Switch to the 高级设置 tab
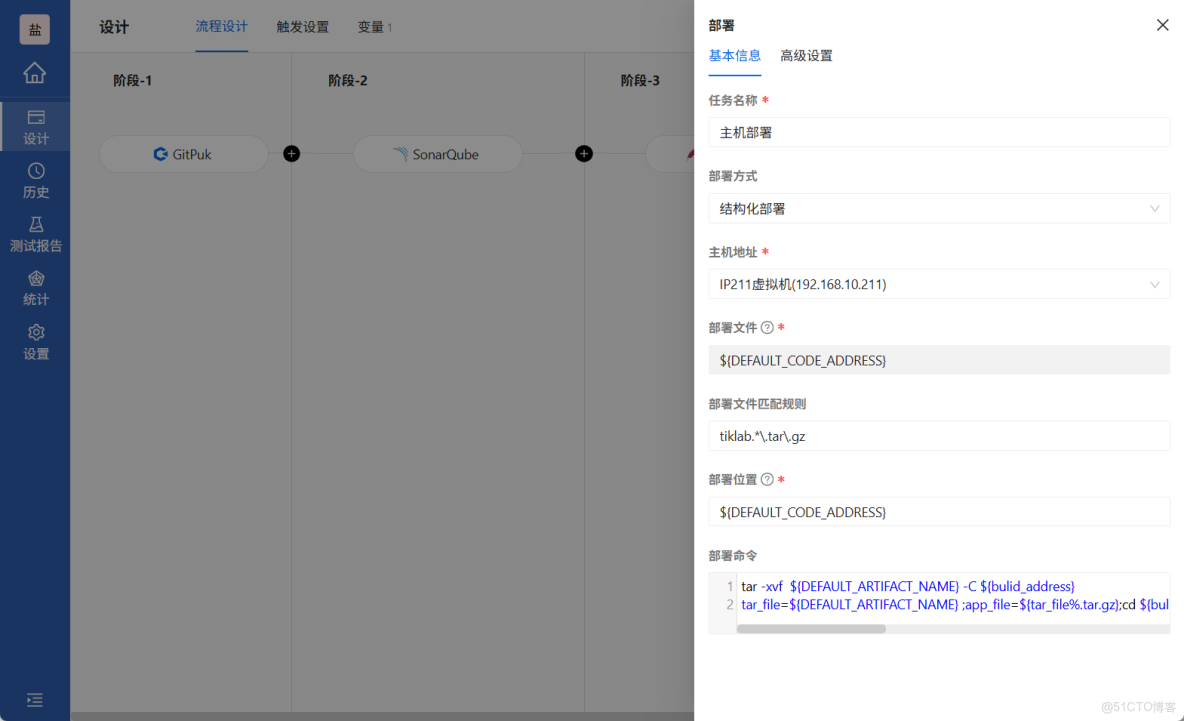The height and width of the screenshot is (721, 1184). pyautogui.click(x=806, y=56)
